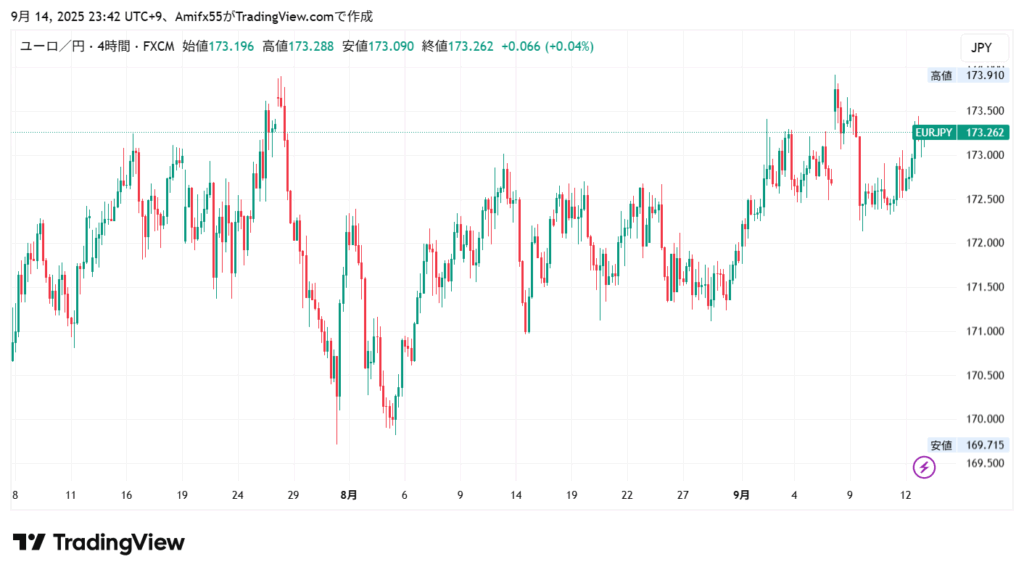
Task: Click the date 29 on time axis
Action: [293, 495]
